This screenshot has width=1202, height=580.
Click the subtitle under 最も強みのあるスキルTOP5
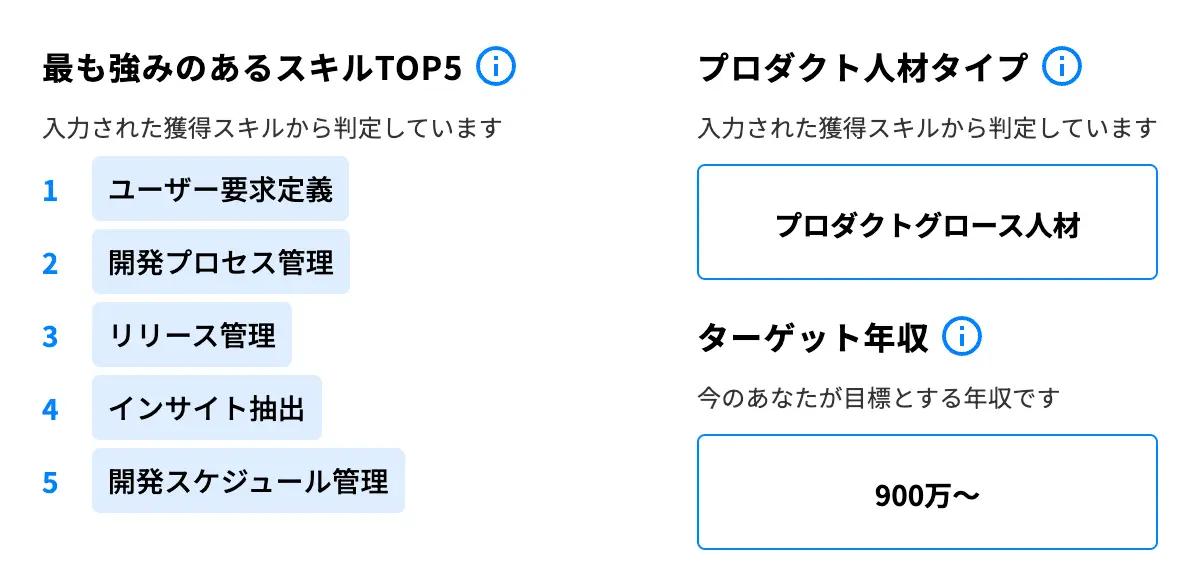pos(272,128)
